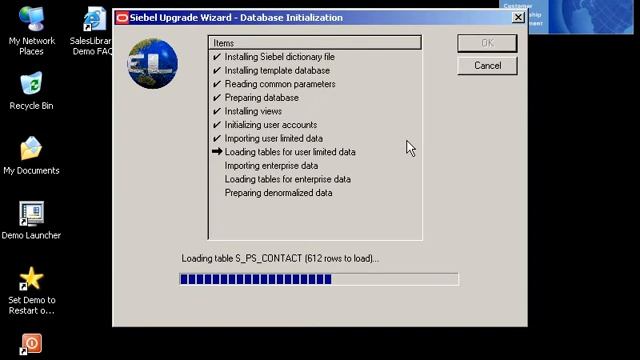Click the checkmark beside Installing Siebel dictionary file
Image resolution: width=640 pixels, height=360 pixels.
[217, 57]
